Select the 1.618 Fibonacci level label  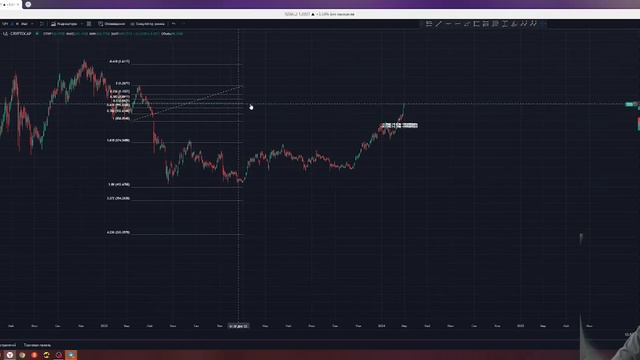pyautogui.click(x=118, y=140)
